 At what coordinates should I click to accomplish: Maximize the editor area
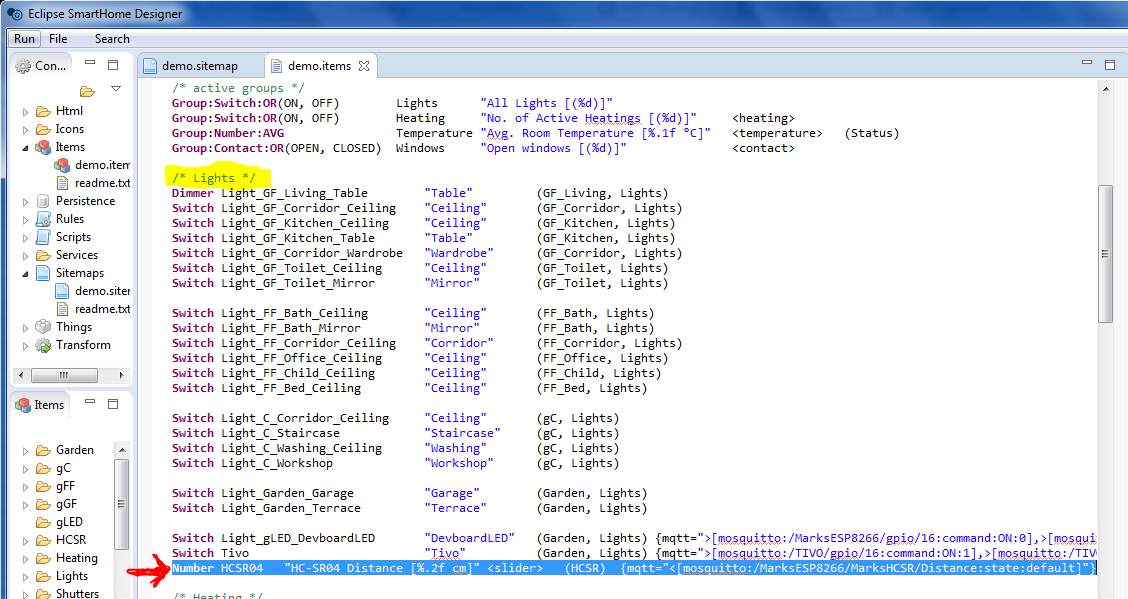[1110, 65]
